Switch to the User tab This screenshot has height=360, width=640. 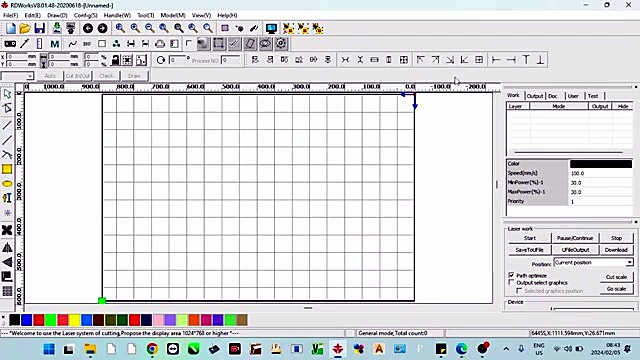pyautogui.click(x=573, y=96)
